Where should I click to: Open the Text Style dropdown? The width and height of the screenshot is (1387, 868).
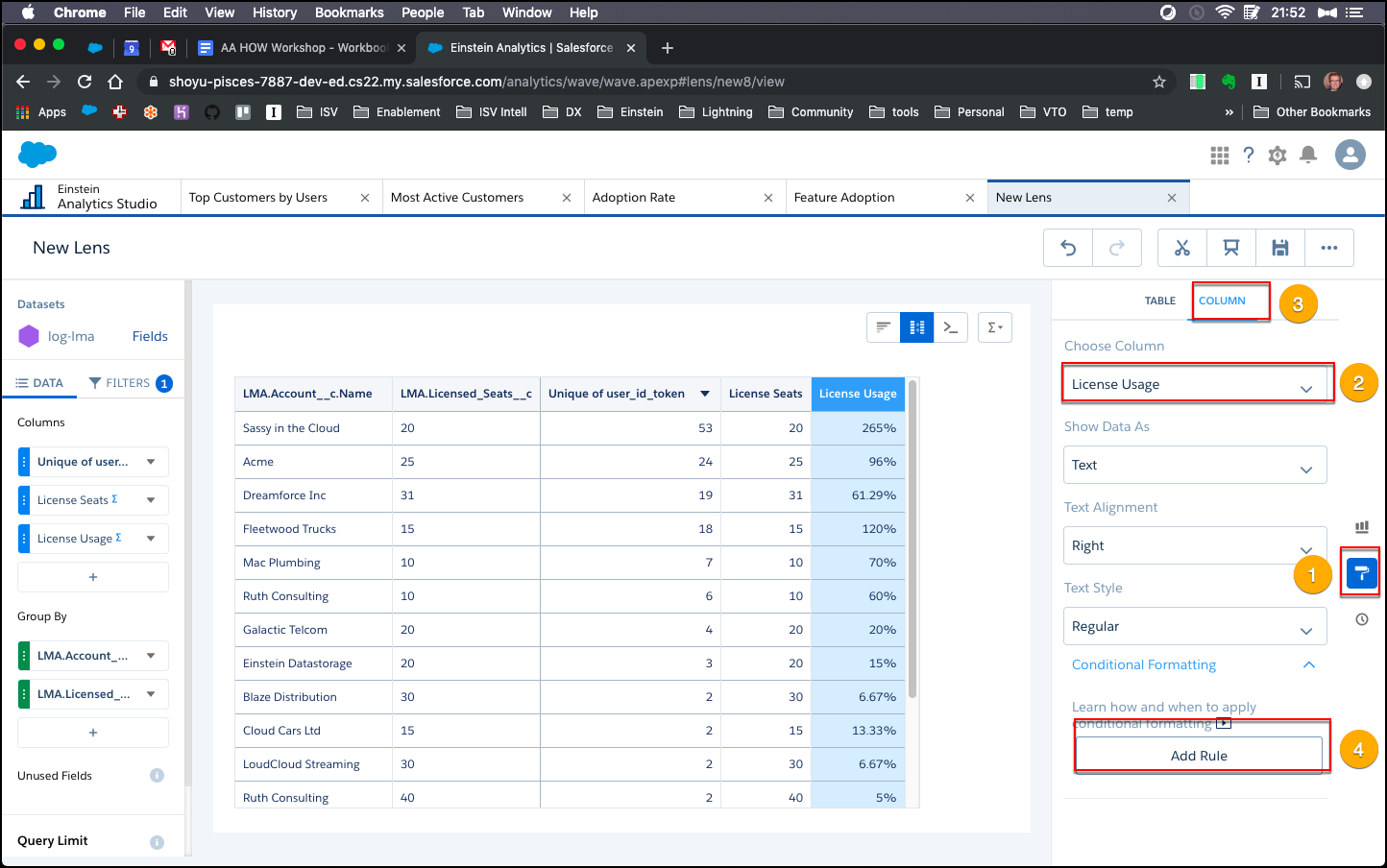1195,626
